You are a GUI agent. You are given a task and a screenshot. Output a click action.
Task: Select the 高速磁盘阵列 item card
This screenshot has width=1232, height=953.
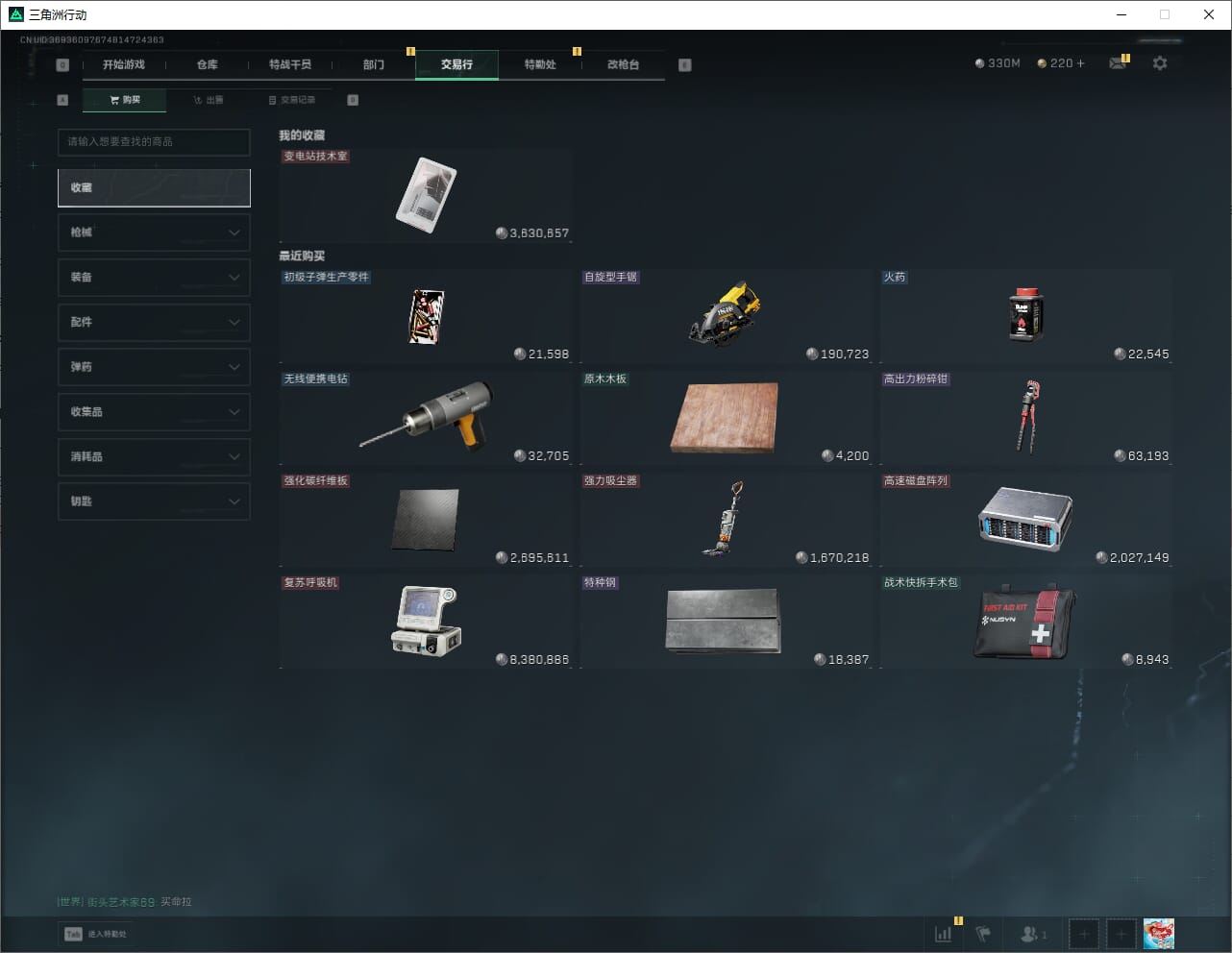1025,520
